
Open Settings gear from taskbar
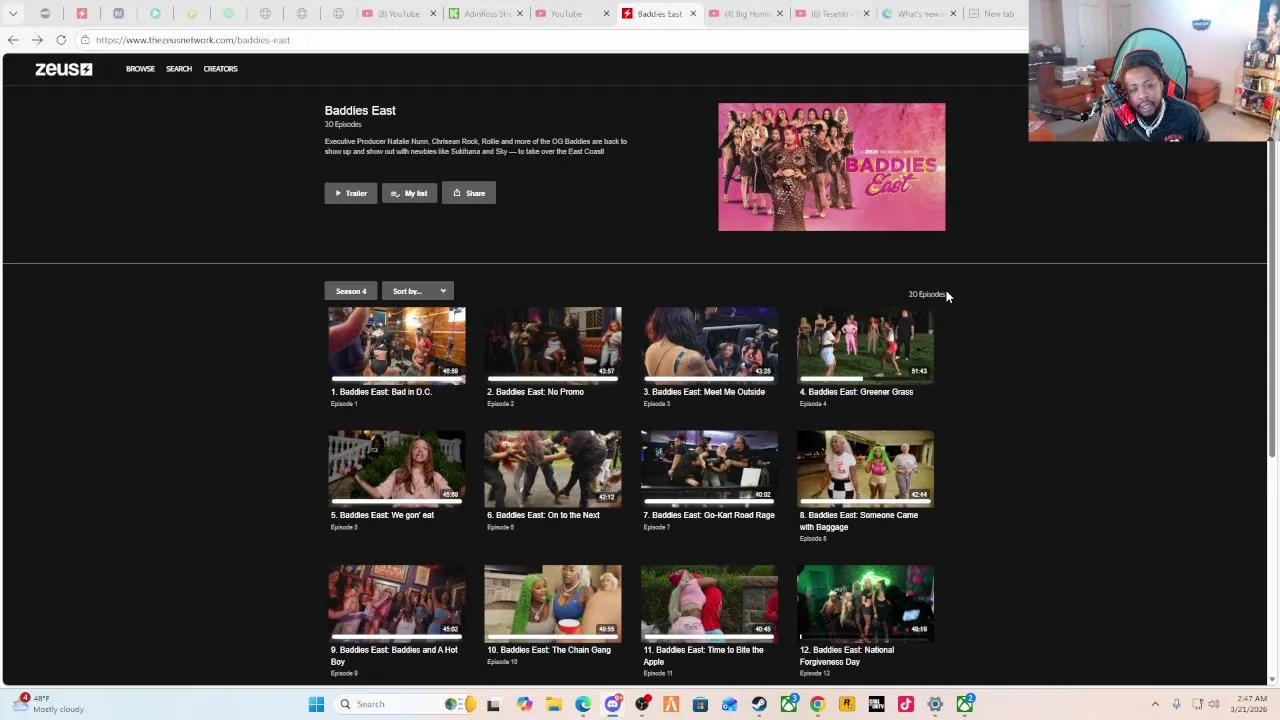point(935,704)
